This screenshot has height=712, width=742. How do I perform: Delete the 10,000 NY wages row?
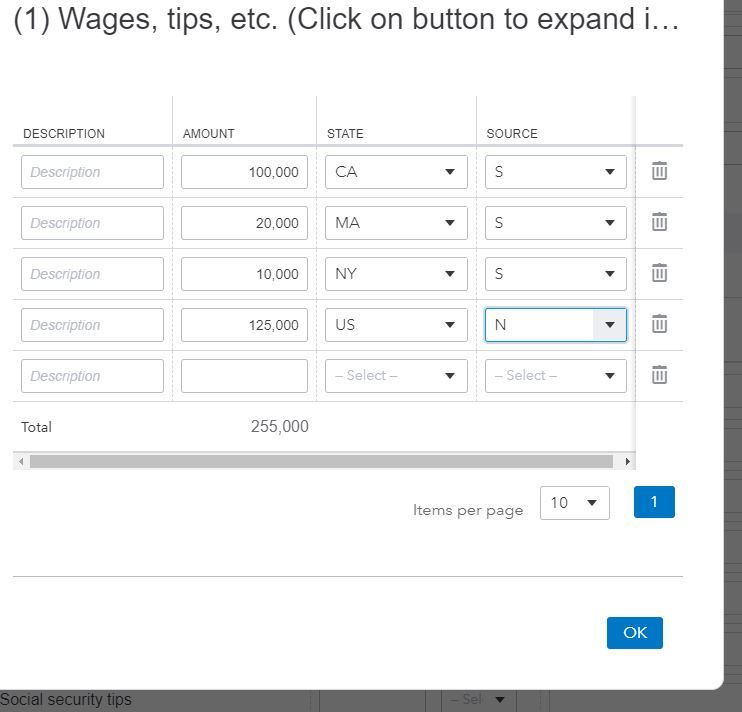(x=659, y=274)
